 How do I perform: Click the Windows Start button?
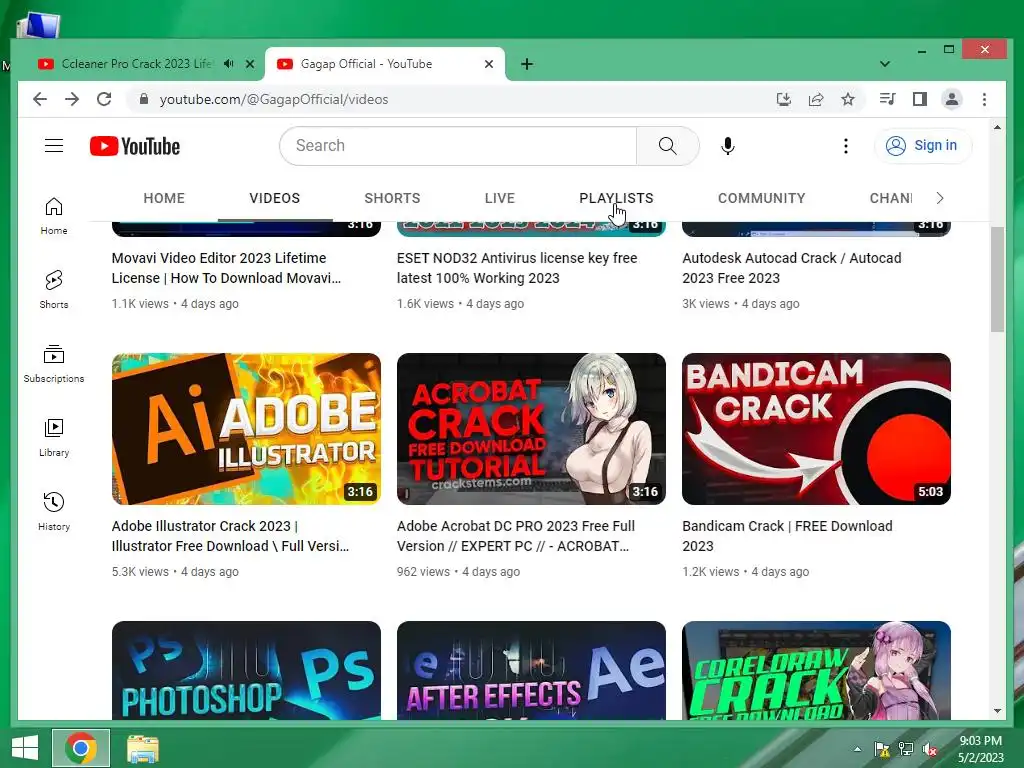[x=25, y=748]
